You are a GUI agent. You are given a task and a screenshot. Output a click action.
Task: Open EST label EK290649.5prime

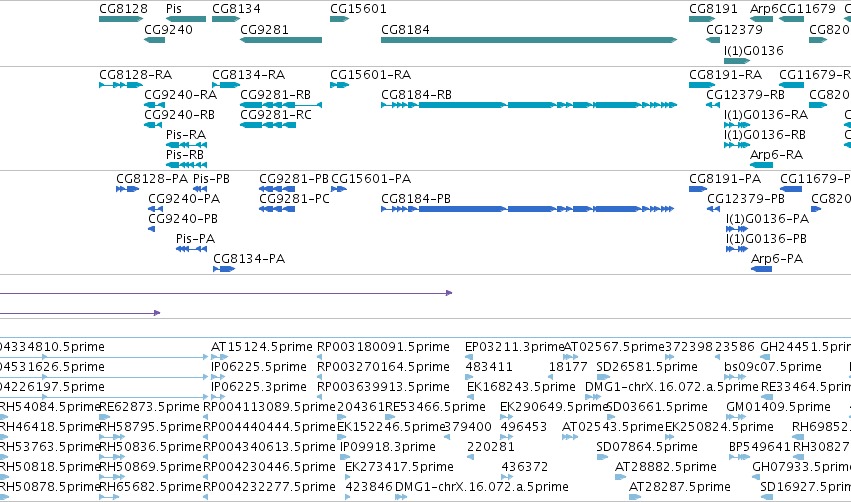click(554, 407)
